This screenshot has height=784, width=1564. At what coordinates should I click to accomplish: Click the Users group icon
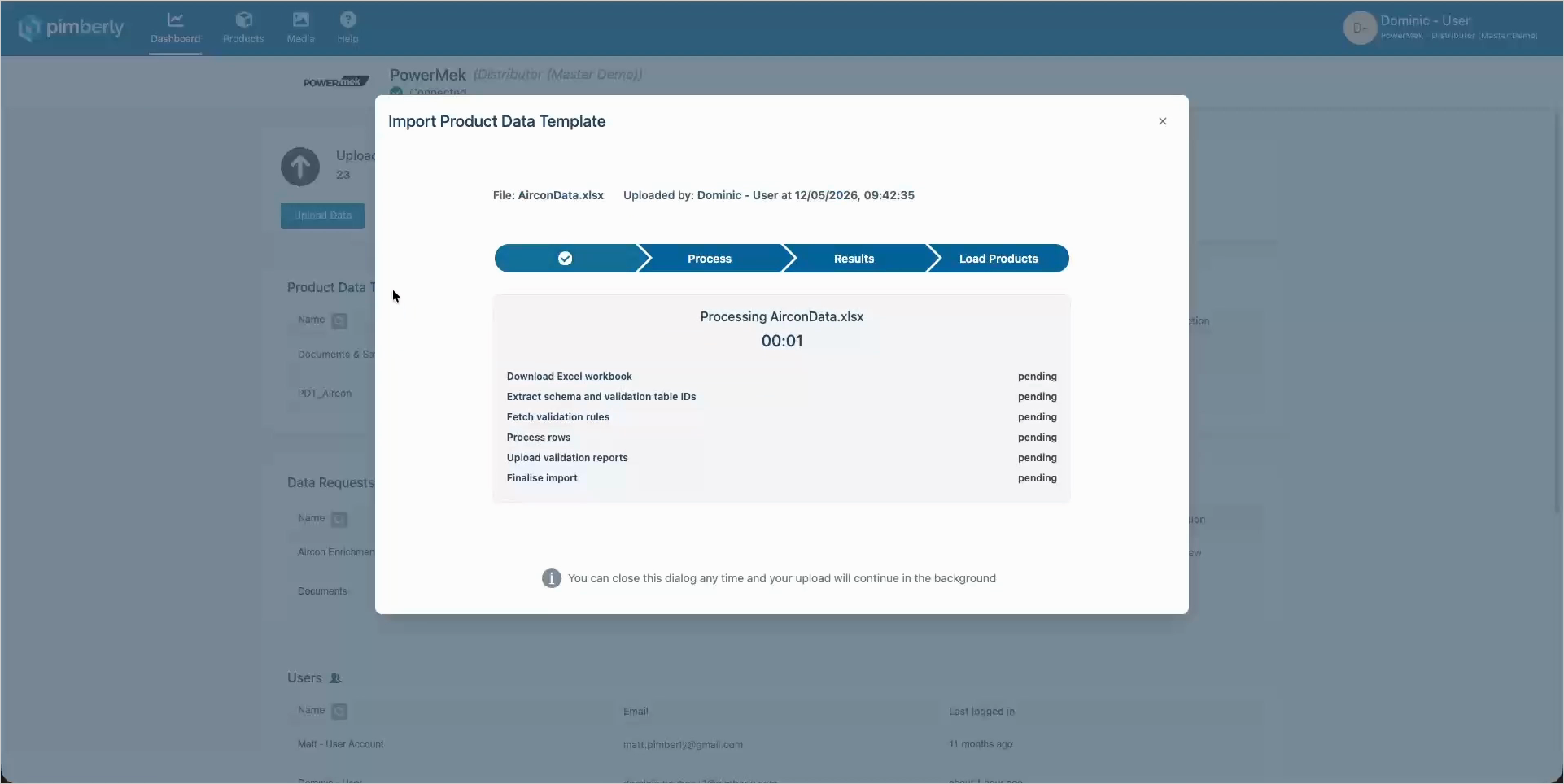[x=335, y=678]
